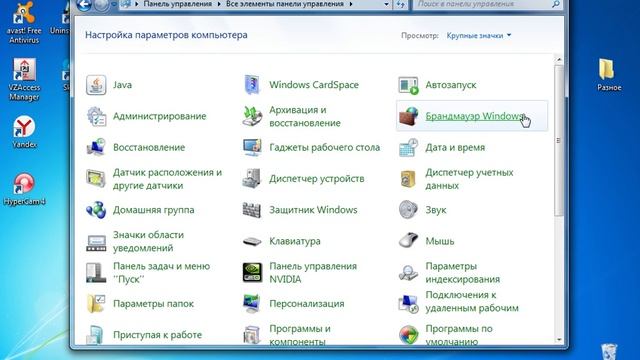Viewport: 640px width, 360px height.
Task: Open the Программы по умолчанию icon
Action: point(409,335)
